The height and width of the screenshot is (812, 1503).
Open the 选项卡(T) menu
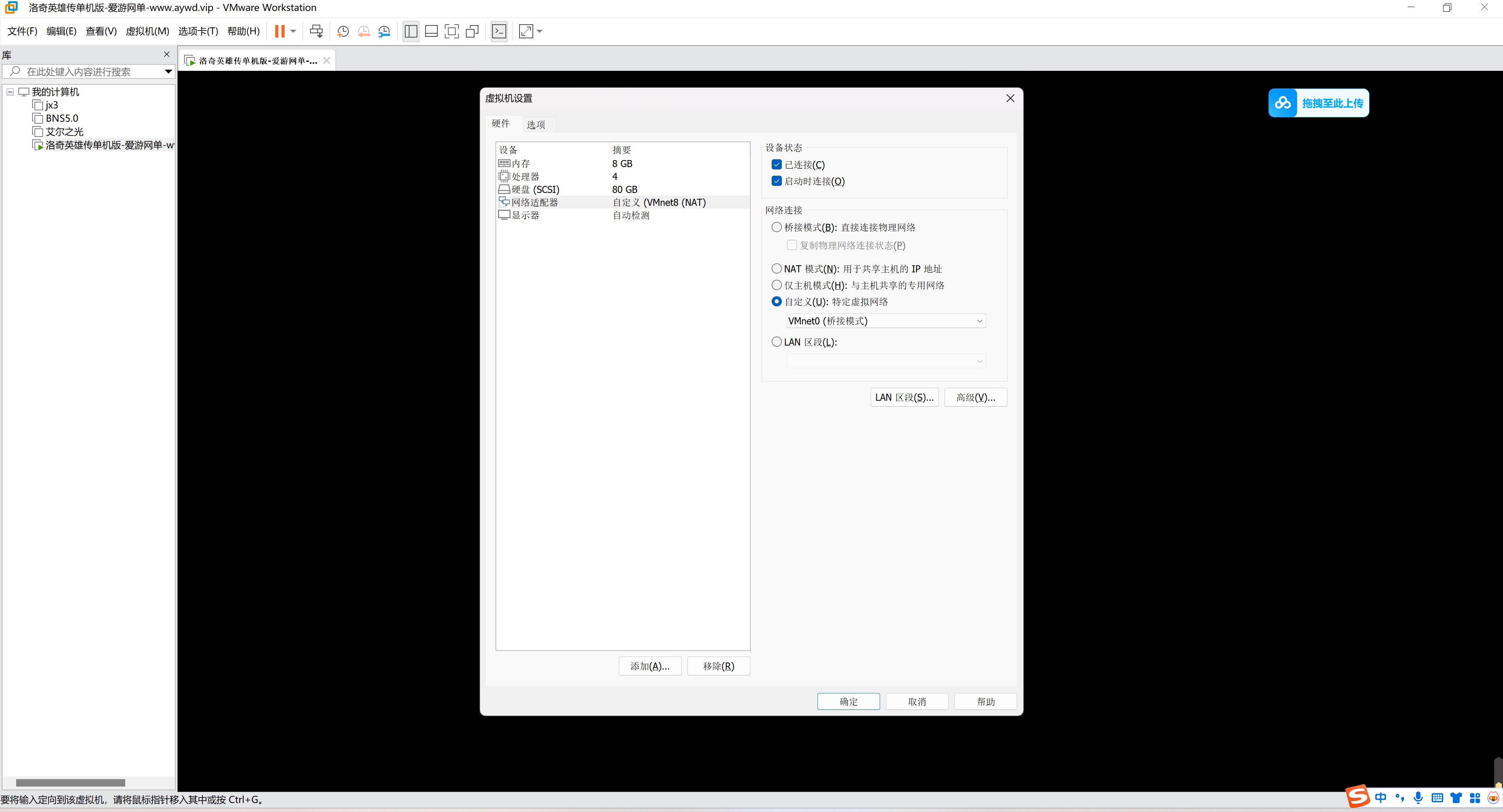[x=198, y=31]
